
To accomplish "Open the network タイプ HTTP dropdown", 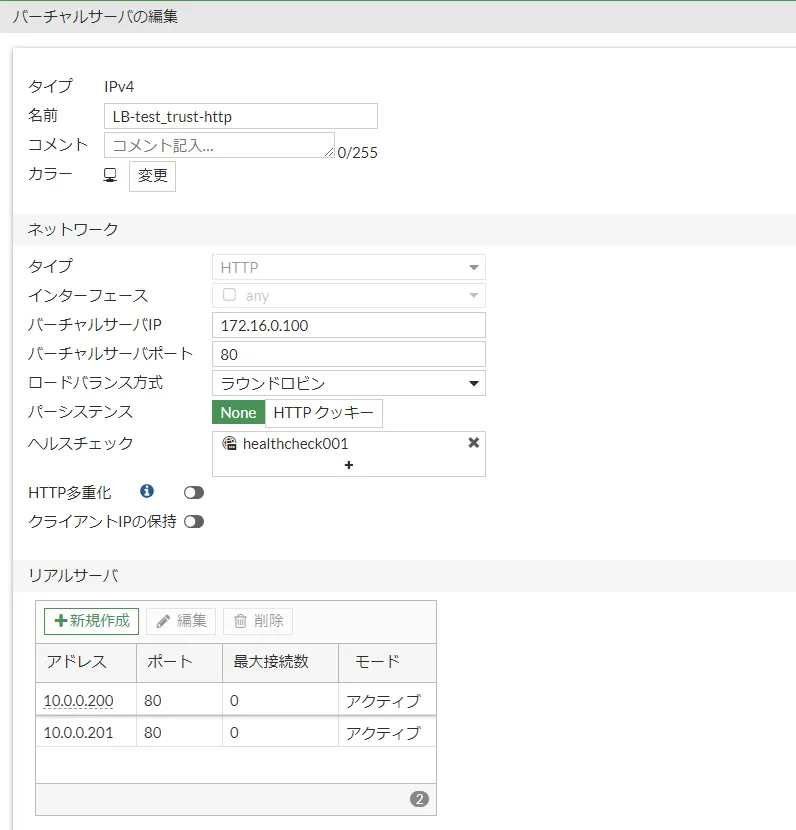I will click(349, 267).
